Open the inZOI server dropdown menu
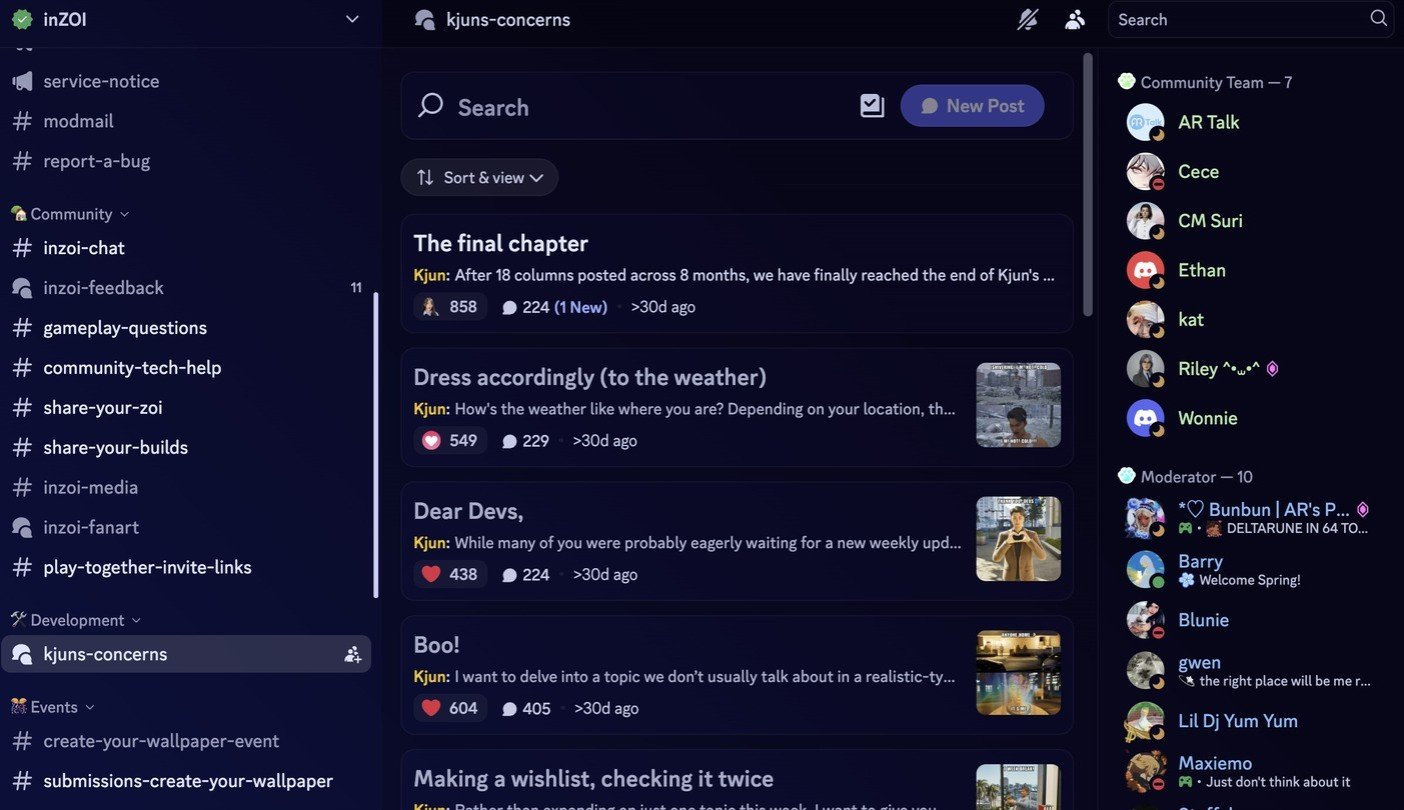 coord(351,19)
